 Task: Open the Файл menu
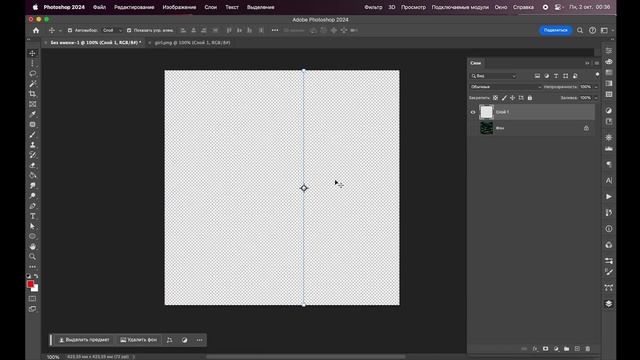(x=99, y=7)
